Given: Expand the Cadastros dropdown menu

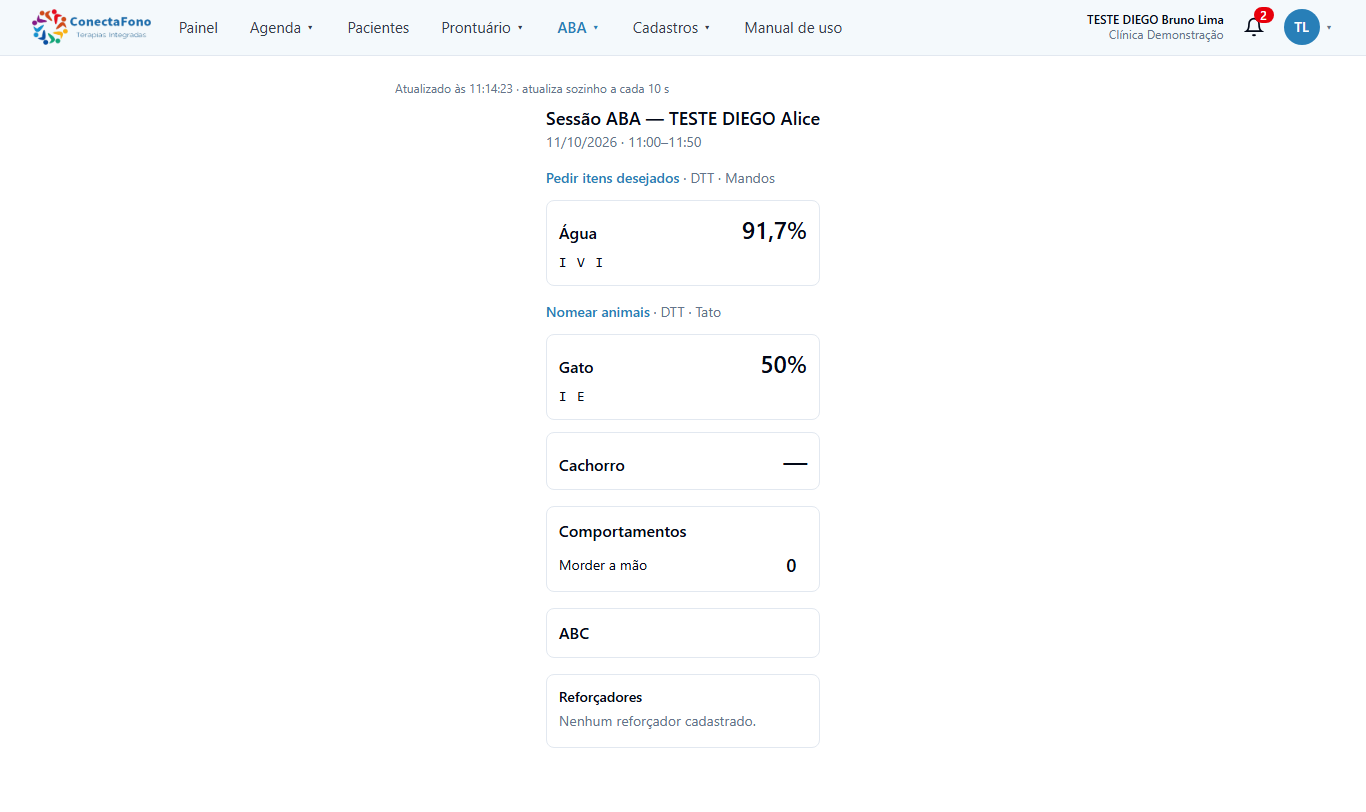Looking at the screenshot, I should (x=671, y=28).
